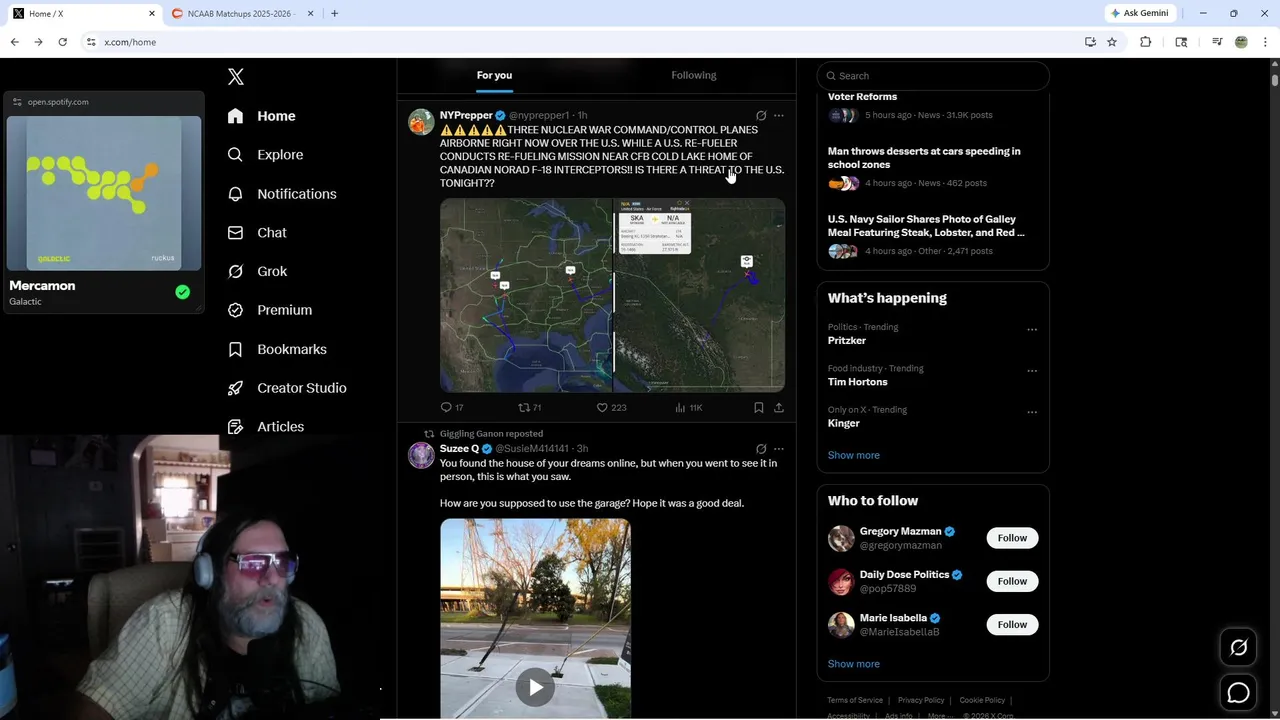Show more trends under What's happening
The image size is (1280, 720).
853,455
